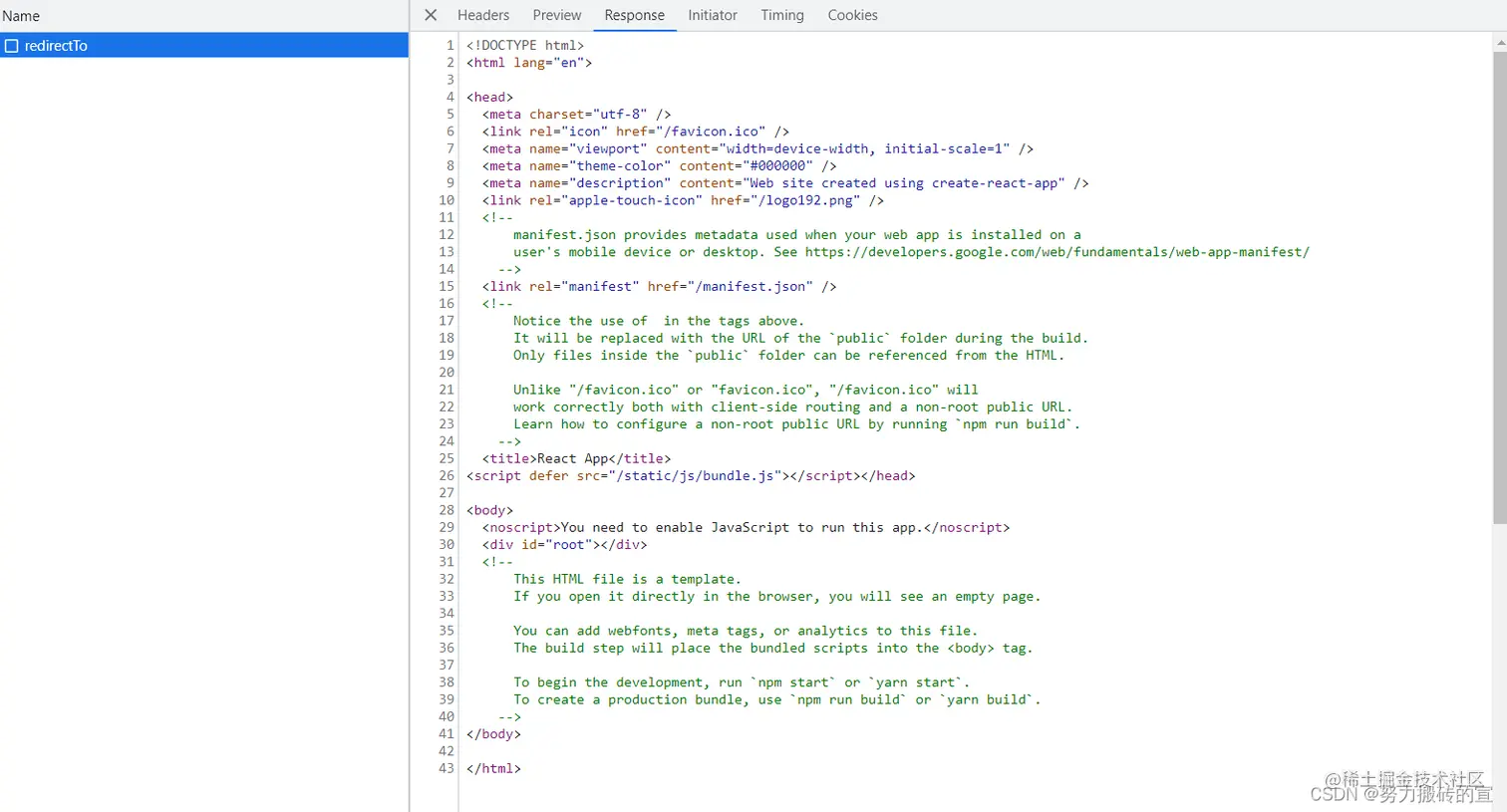Screen dimensions: 1507x812
Task: Click the <title>React App</title> line
Action: [x=577, y=458]
